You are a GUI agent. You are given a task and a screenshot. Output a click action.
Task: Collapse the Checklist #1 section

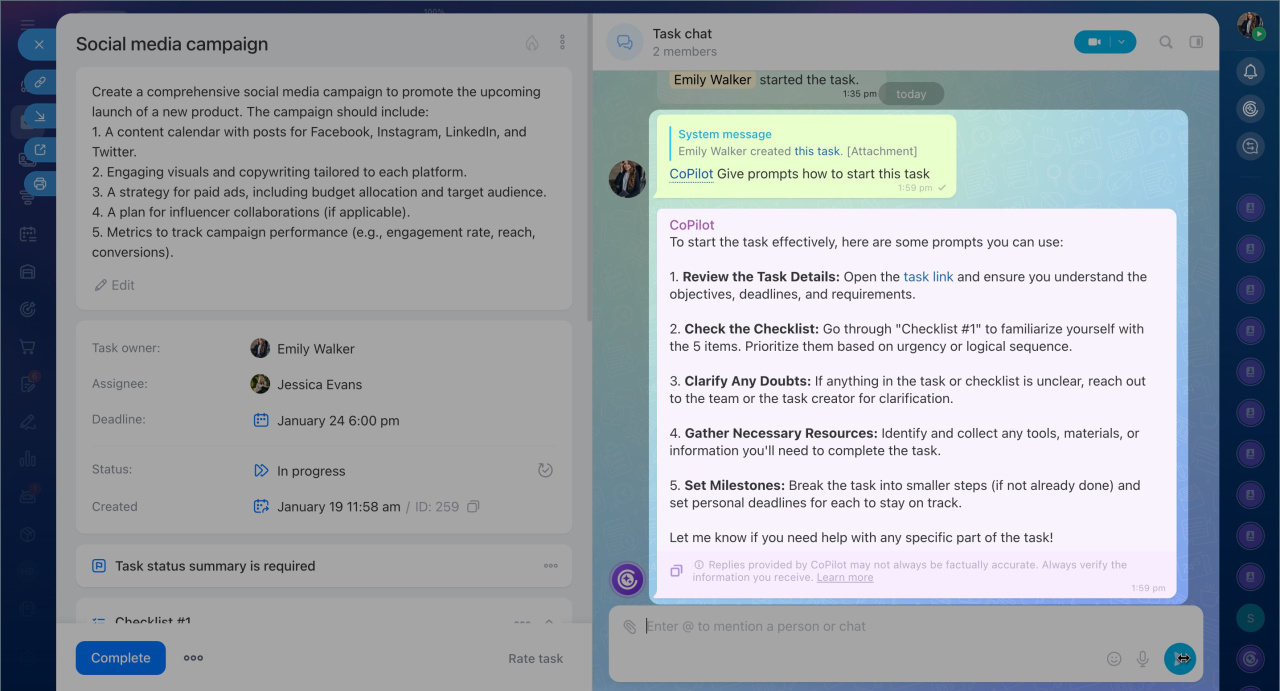[x=549, y=622]
